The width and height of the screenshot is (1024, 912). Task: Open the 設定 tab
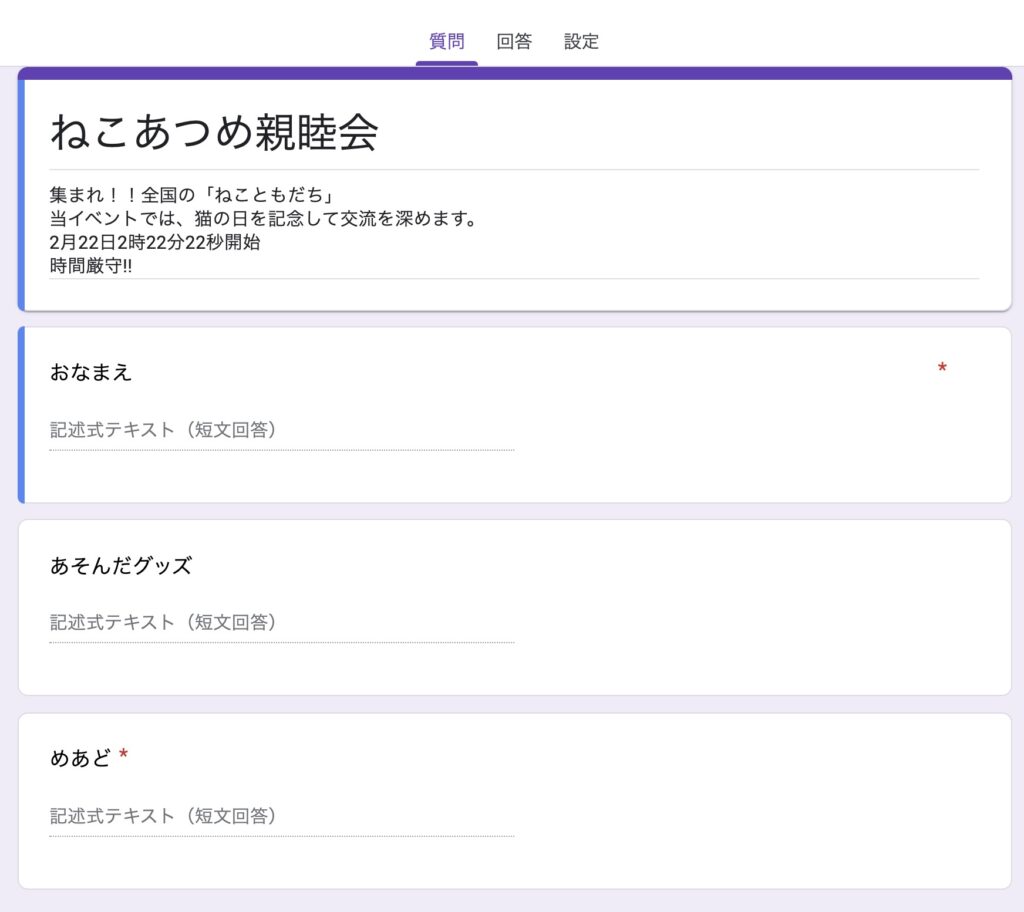(x=581, y=41)
